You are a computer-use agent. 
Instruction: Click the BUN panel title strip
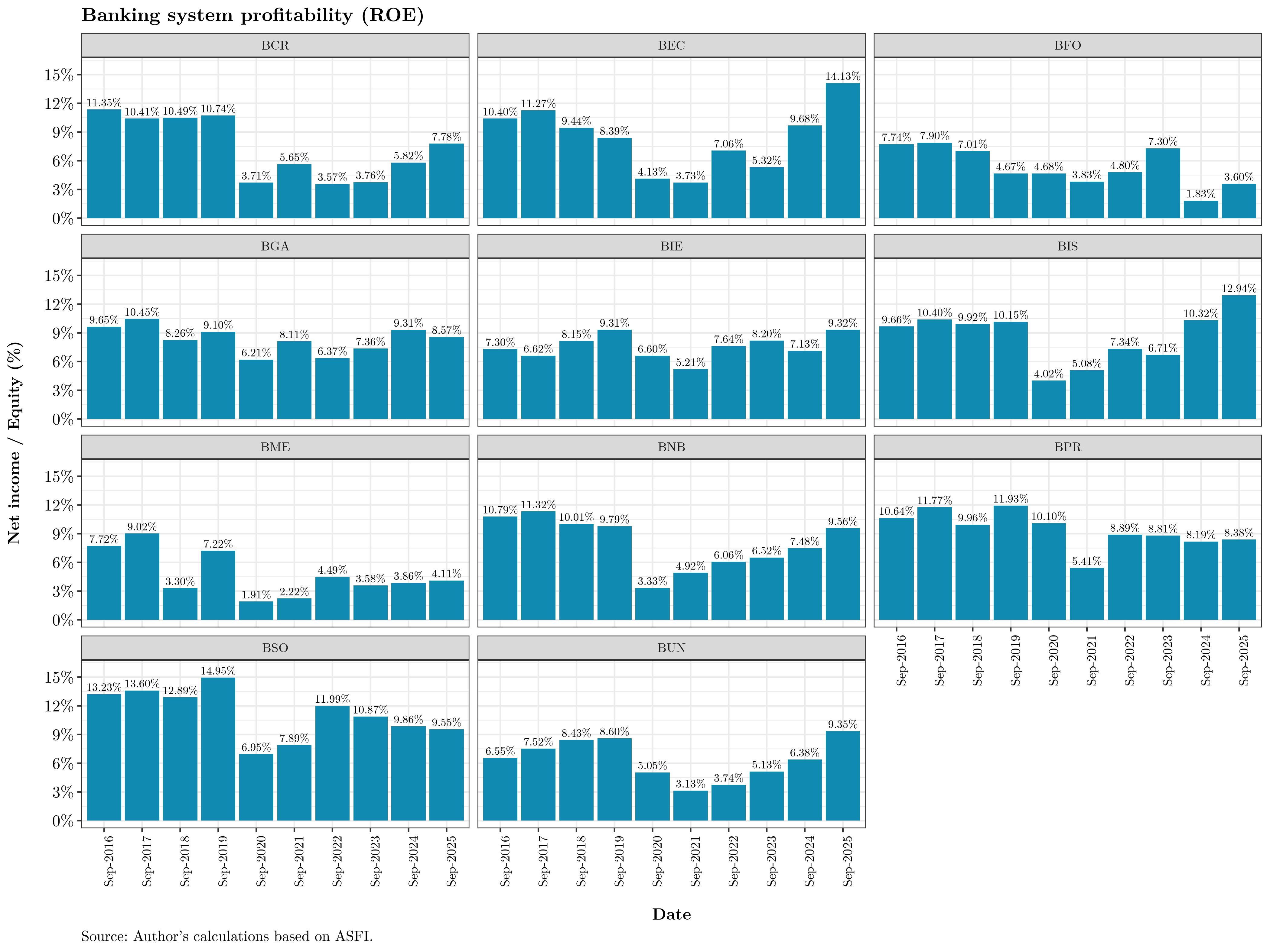(671, 648)
